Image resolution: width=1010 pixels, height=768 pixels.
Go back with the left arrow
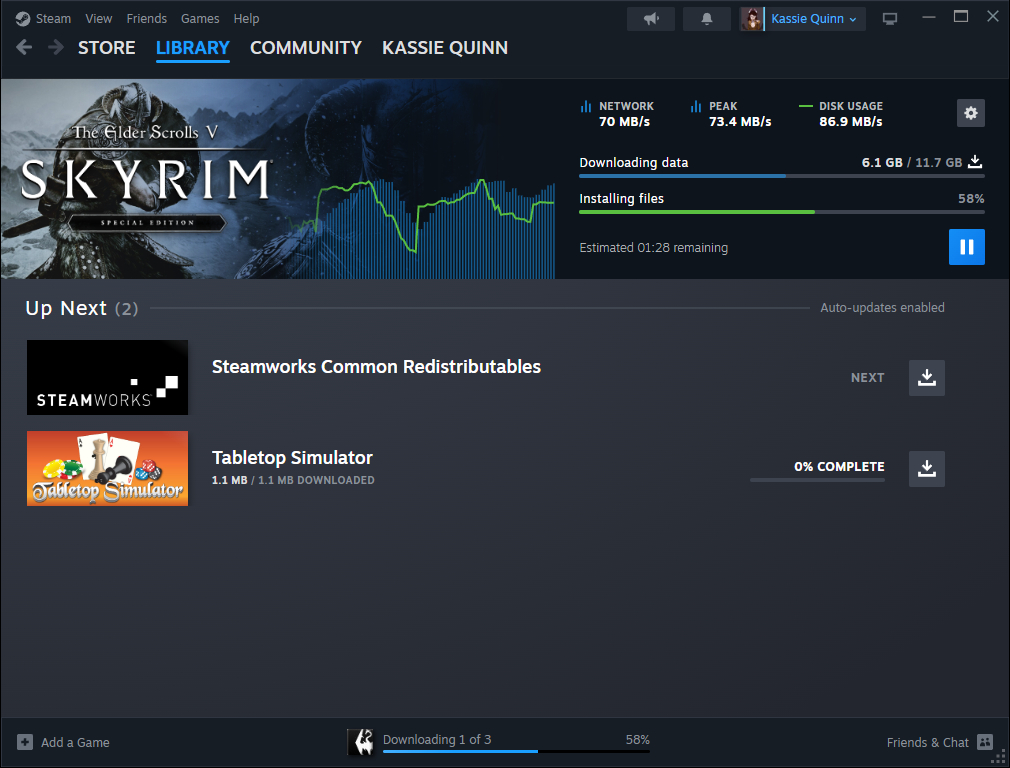pyautogui.click(x=24, y=48)
